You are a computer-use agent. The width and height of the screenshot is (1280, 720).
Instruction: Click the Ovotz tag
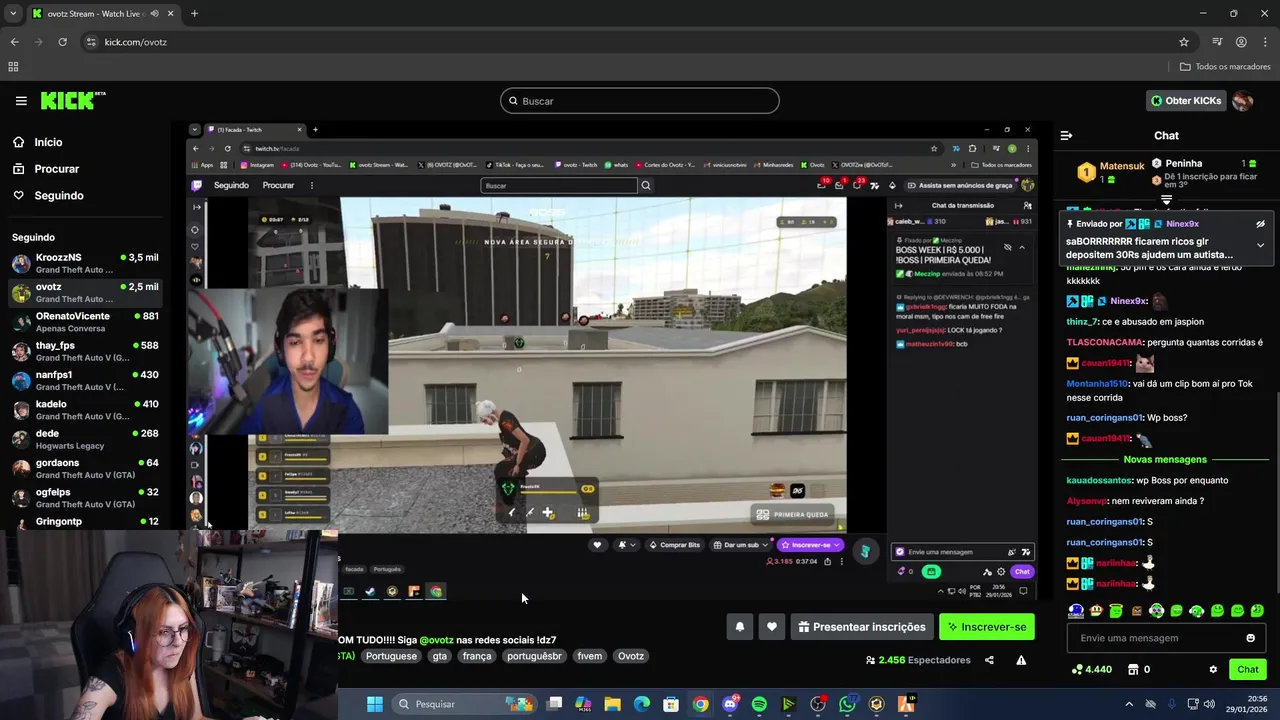click(x=631, y=656)
